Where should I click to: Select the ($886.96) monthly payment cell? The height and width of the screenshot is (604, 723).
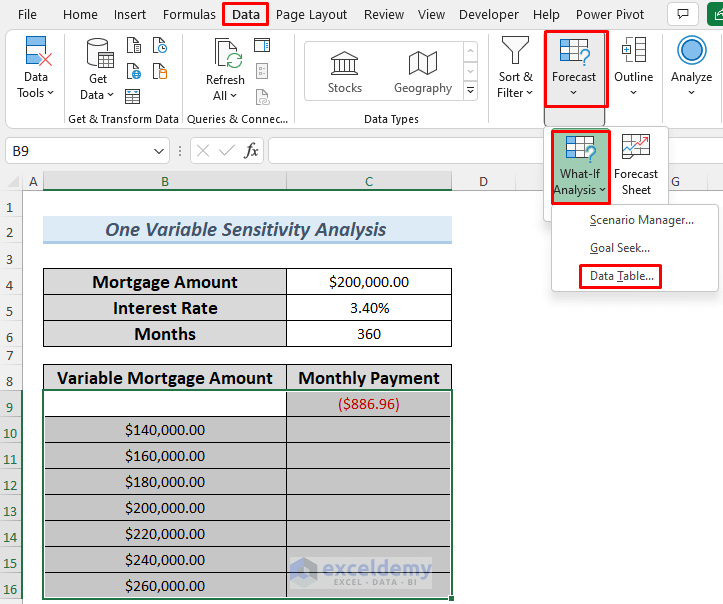[x=368, y=404]
